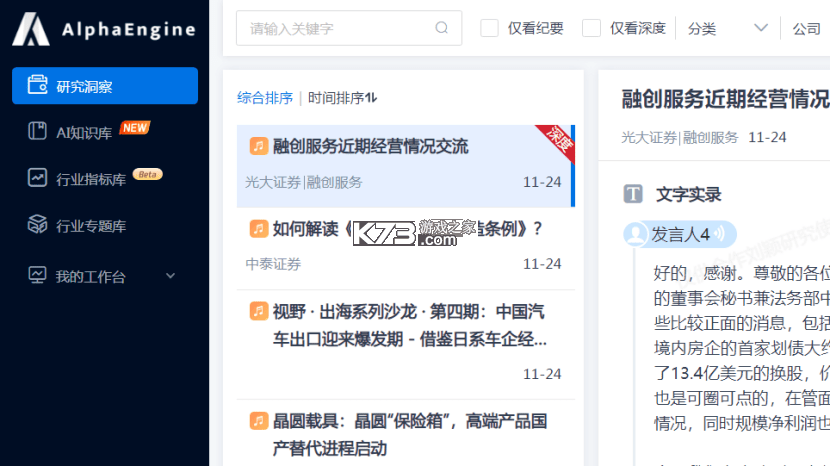Click 深度 ribbon on 融创服务 item
This screenshot has width=830, height=466.
[x=558, y=141]
